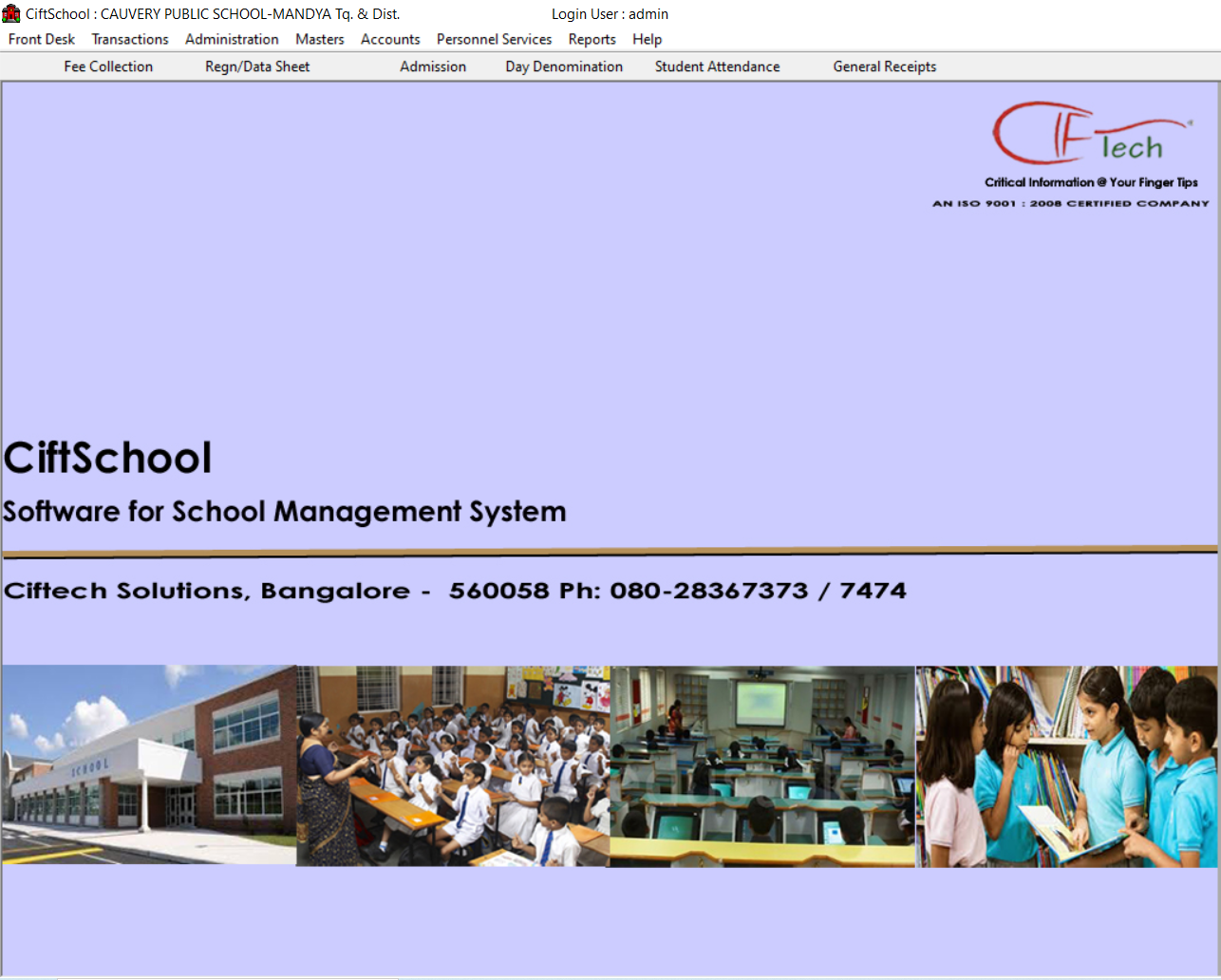Open the Transactions menu

(x=130, y=39)
